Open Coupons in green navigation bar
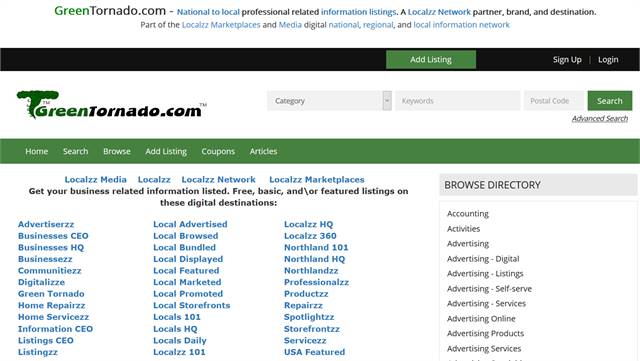 [218, 152]
